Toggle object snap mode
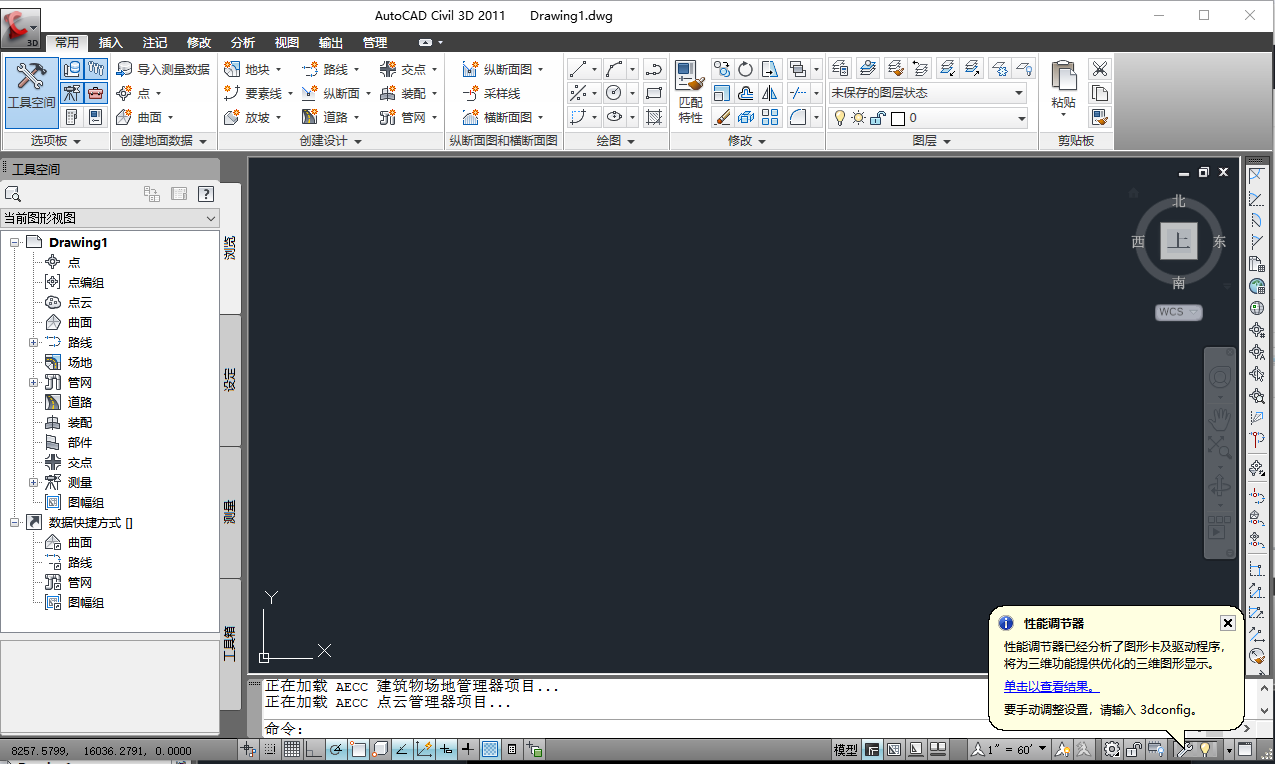The height and width of the screenshot is (764, 1275). (x=357, y=749)
